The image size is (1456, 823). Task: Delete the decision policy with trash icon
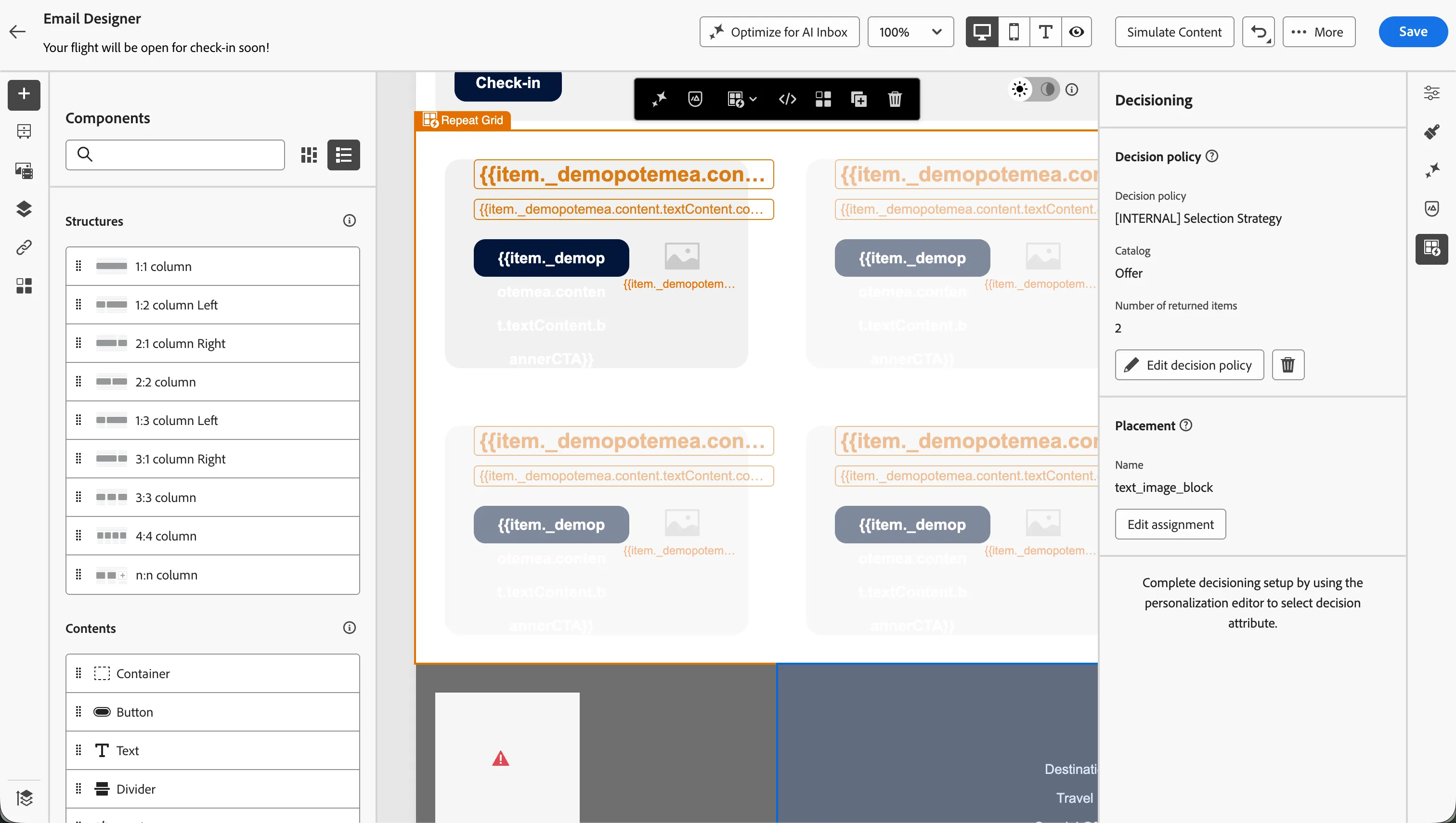click(1288, 365)
